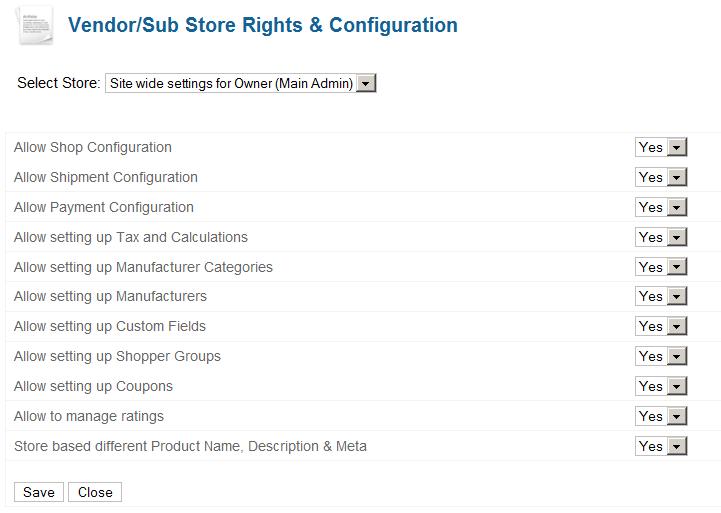Expand Allow setting up Manufacturers dropdown

click(661, 297)
